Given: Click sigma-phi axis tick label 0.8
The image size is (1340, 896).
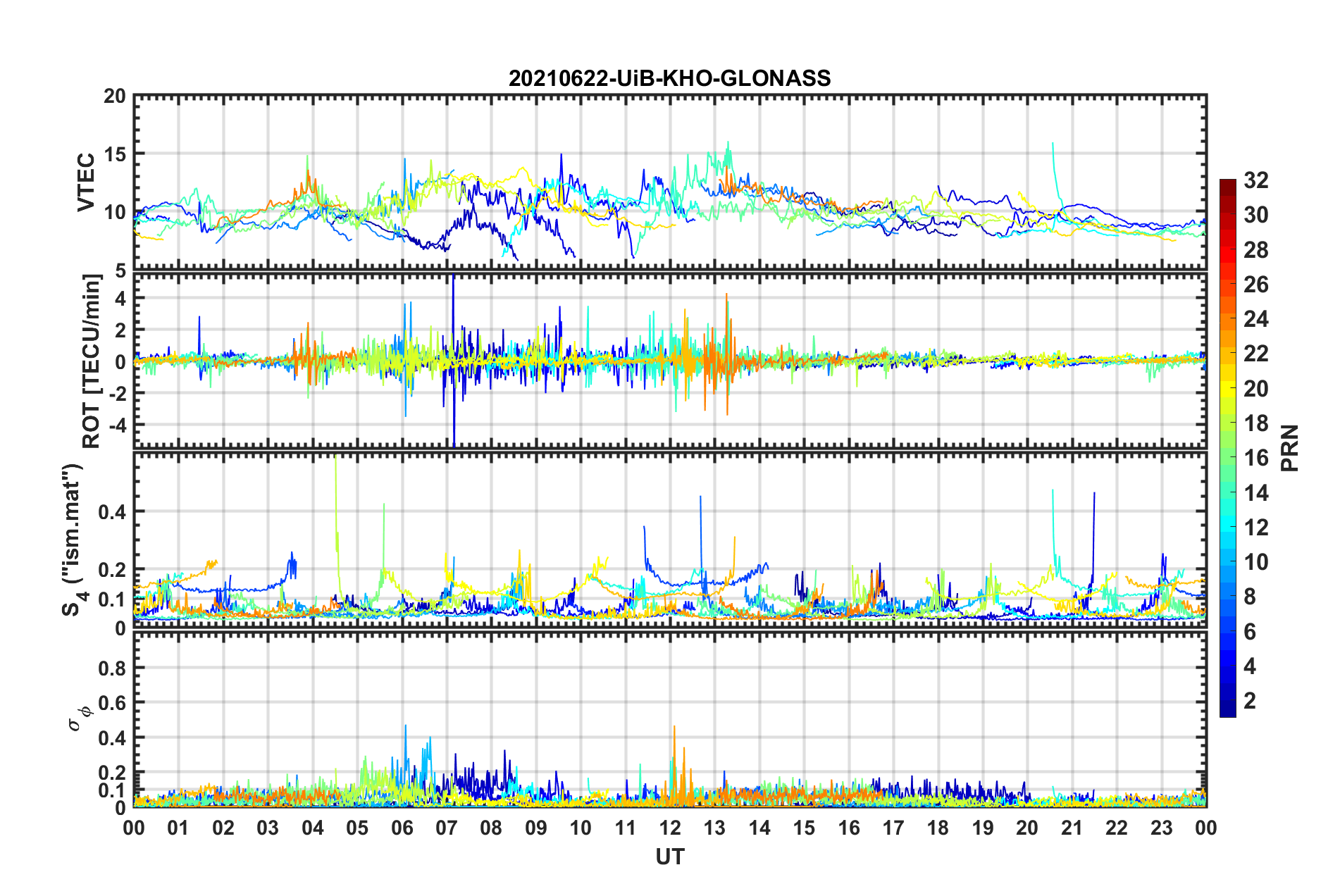Looking at the screenshot, I should pos(112,668).
